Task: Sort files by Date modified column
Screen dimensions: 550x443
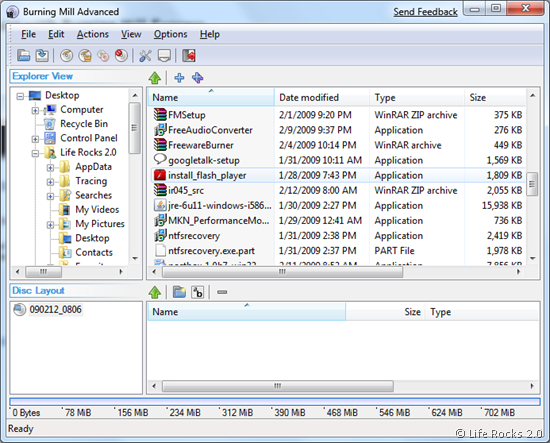Action: (322, 98)
